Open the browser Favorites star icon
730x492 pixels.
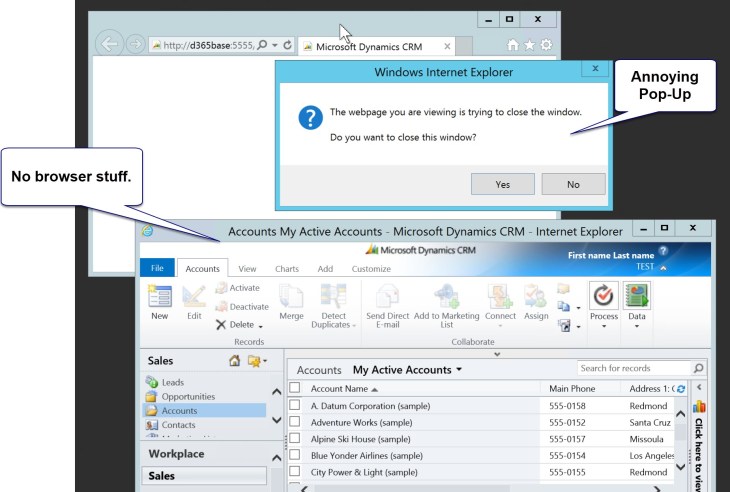(x=529, y=45)
